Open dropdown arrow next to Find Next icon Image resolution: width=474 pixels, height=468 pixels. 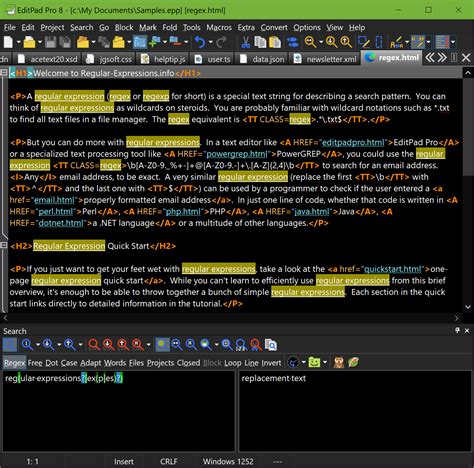click(59, 344)
